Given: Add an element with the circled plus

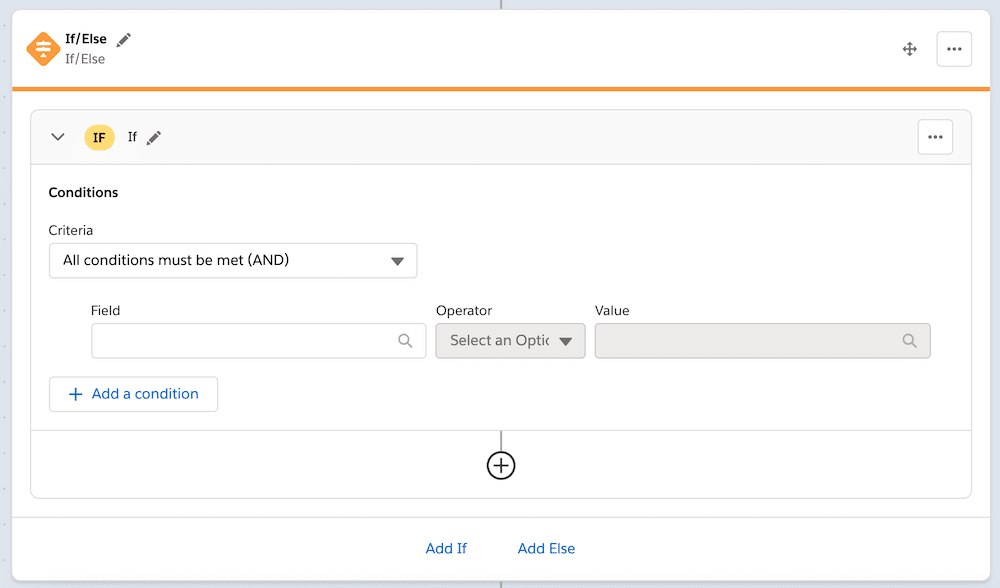Looking at the screenshot, I should 501,466.
